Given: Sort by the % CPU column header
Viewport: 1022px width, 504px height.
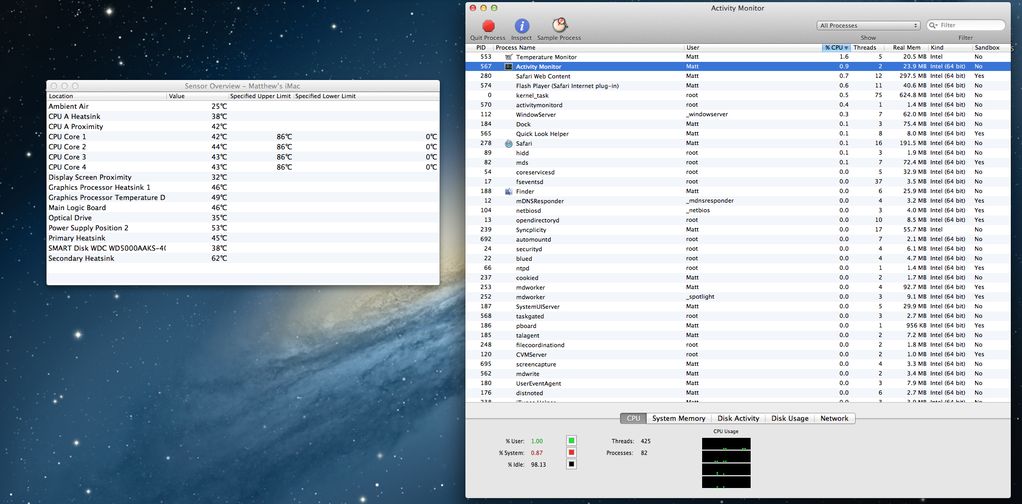Looking at the screenshot, I should pos(835,47).
